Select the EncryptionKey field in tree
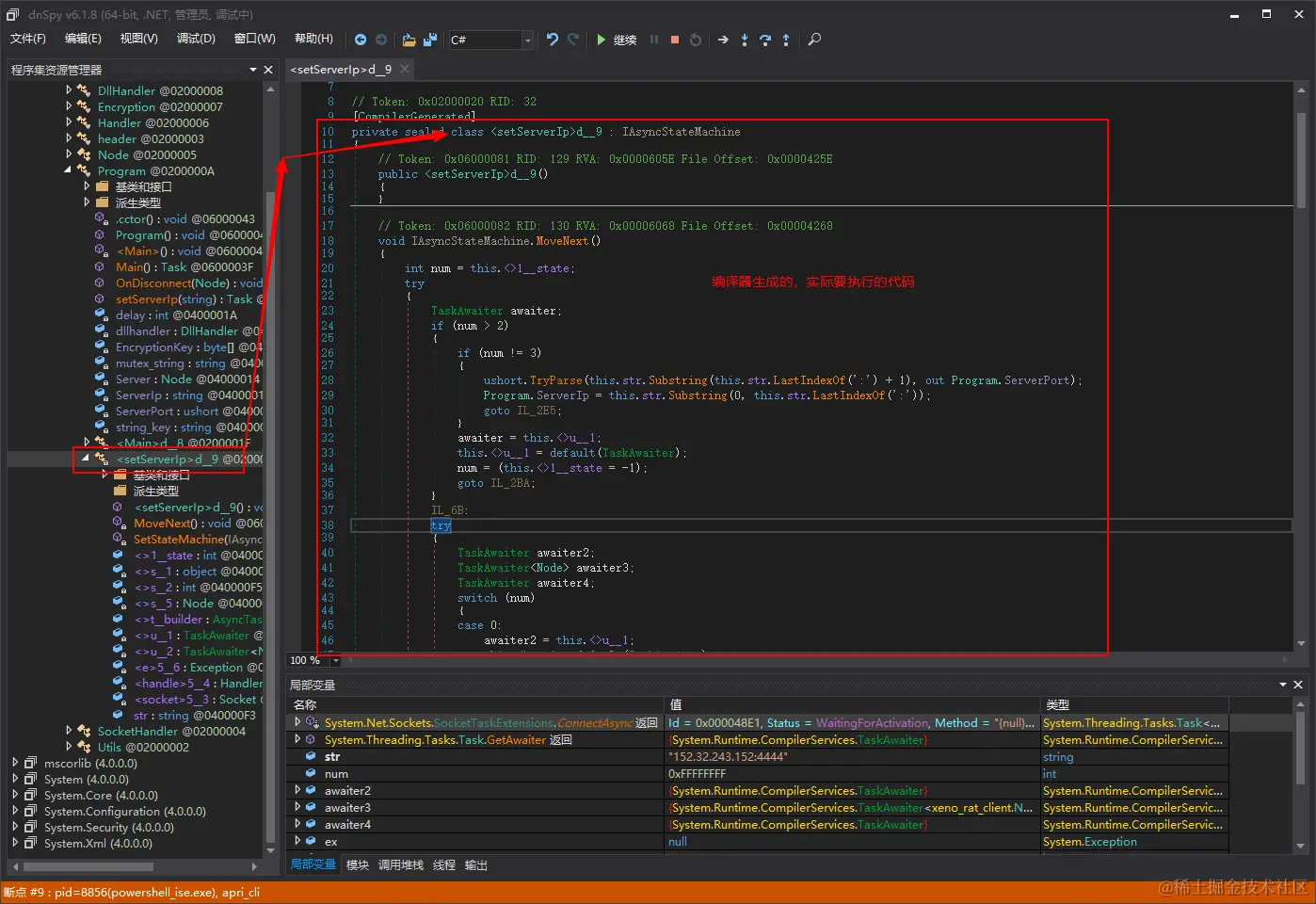Image resolution: width=1316 pixels, height=904 pixels. coord(189,347)
